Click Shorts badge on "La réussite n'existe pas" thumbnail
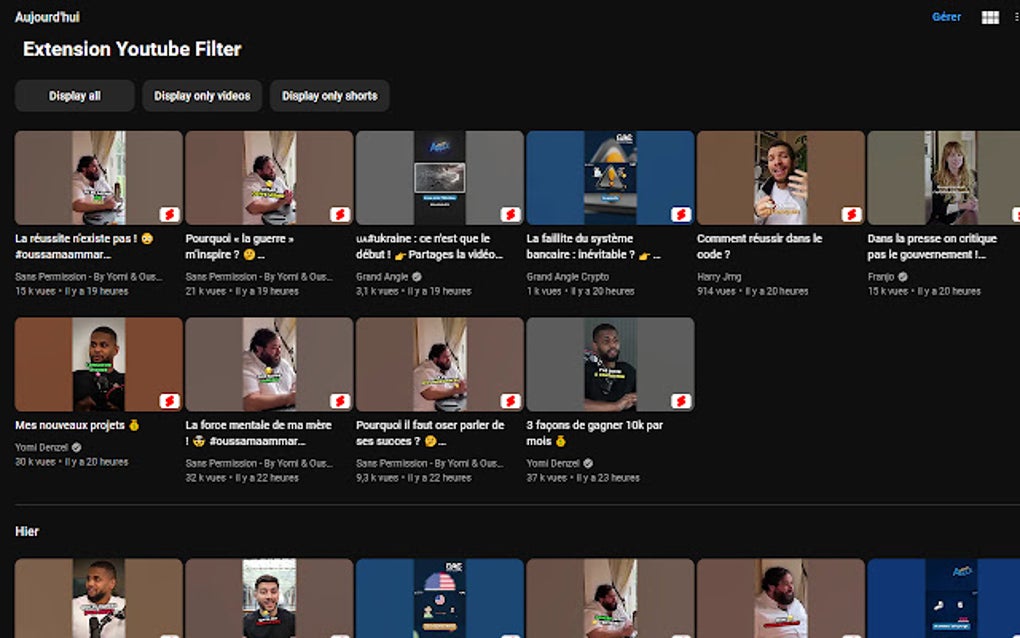The height and width of the screenshot is (638, 1020). pyautogui.click(x=170, y=214)
